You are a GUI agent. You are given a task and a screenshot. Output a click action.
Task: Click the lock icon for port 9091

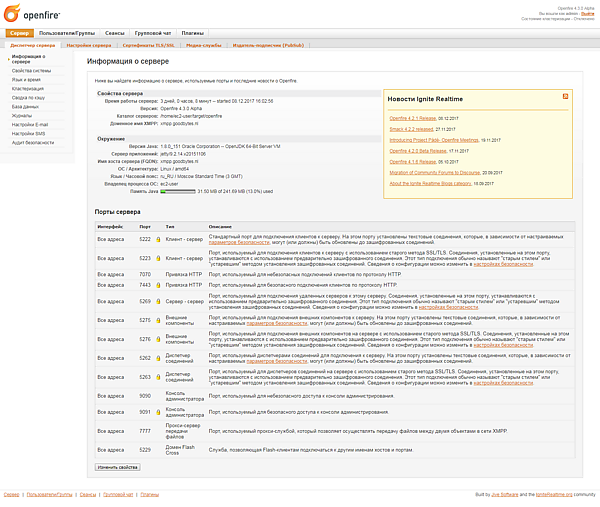tap(158, 412)
